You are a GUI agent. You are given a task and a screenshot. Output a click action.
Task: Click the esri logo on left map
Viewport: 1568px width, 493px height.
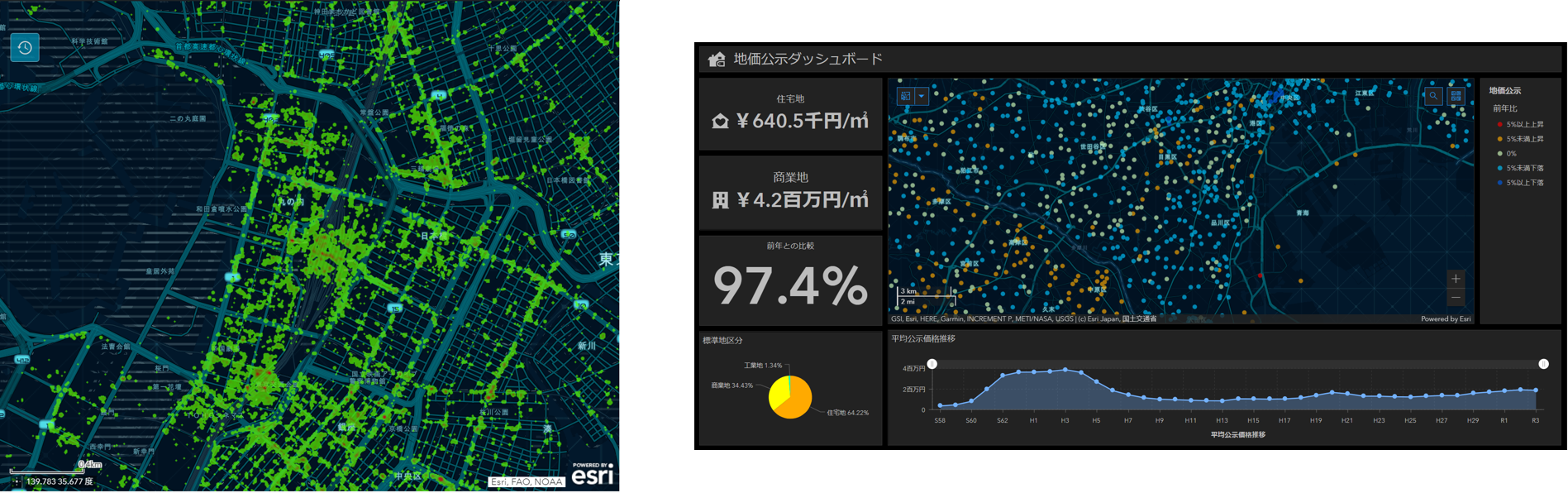point(592,476)
